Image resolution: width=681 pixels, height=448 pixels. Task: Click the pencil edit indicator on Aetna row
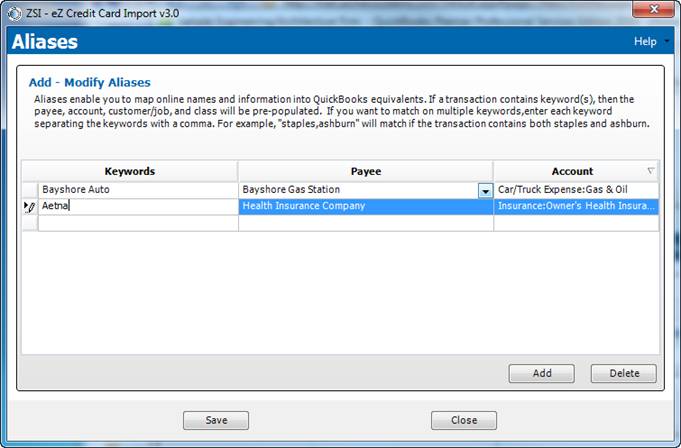pos(29,206)
